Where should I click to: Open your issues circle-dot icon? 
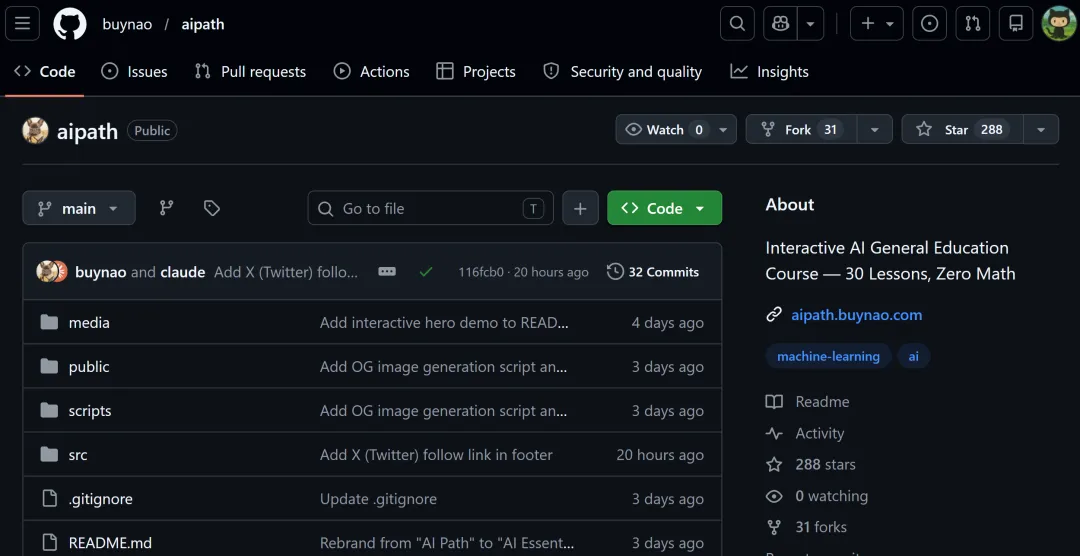click(929, 24)
